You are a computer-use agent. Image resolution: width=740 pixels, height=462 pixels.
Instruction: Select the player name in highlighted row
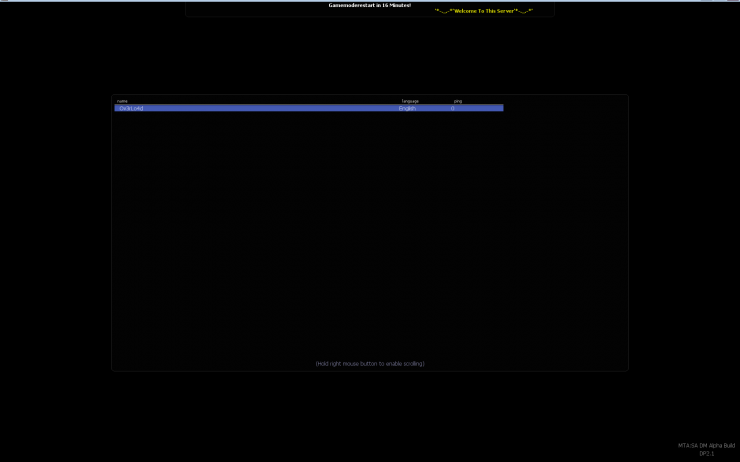coord(131,108)
